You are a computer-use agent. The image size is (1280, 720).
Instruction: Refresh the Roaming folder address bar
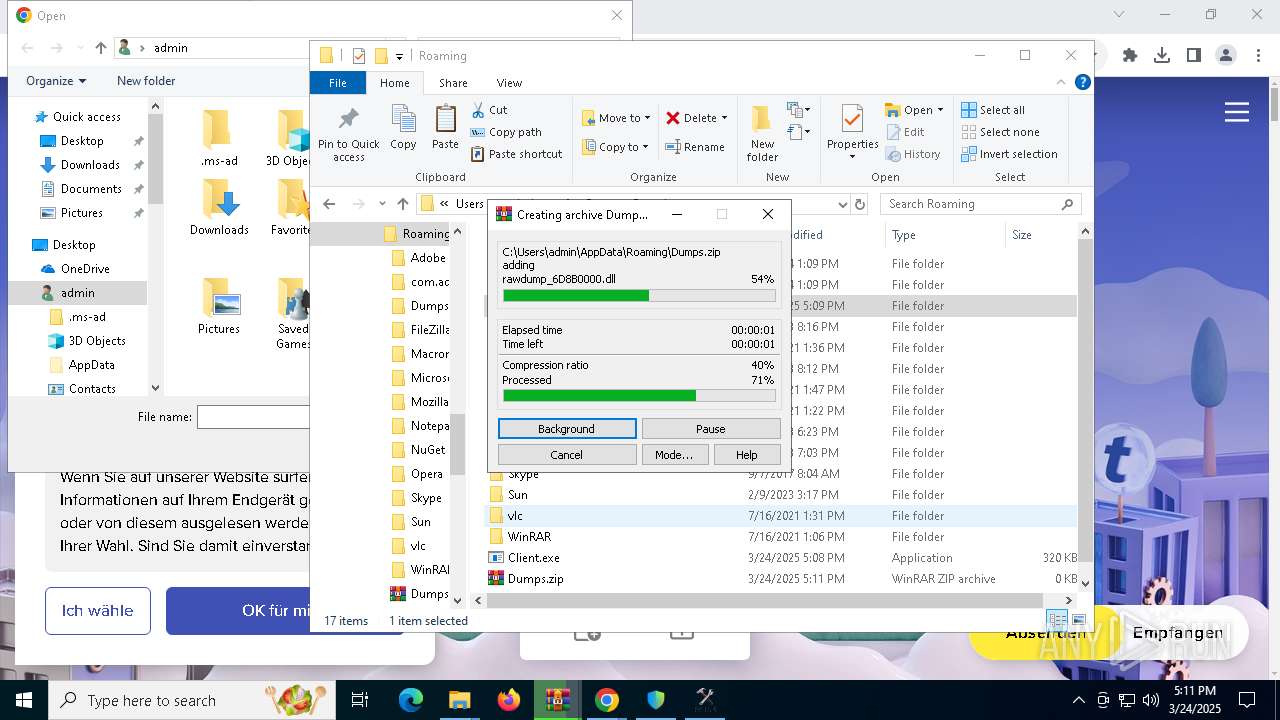[859, 204]
